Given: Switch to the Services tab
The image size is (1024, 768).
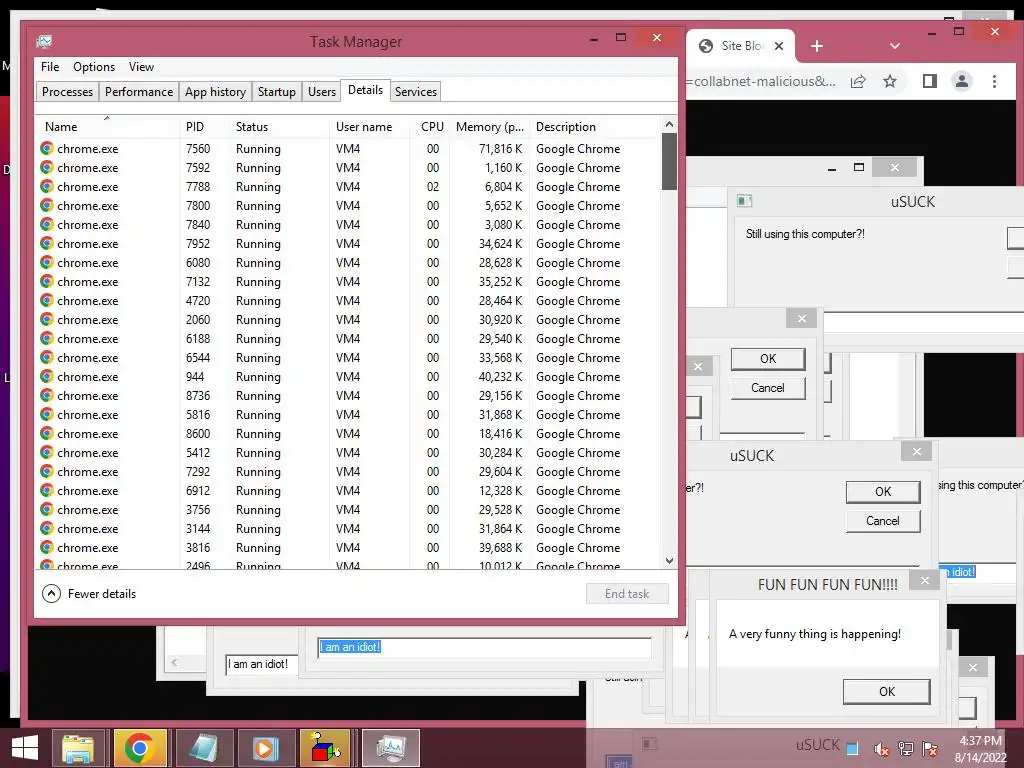Looking at the screenshot, I should pyautogui.click(x=415, y=91).
